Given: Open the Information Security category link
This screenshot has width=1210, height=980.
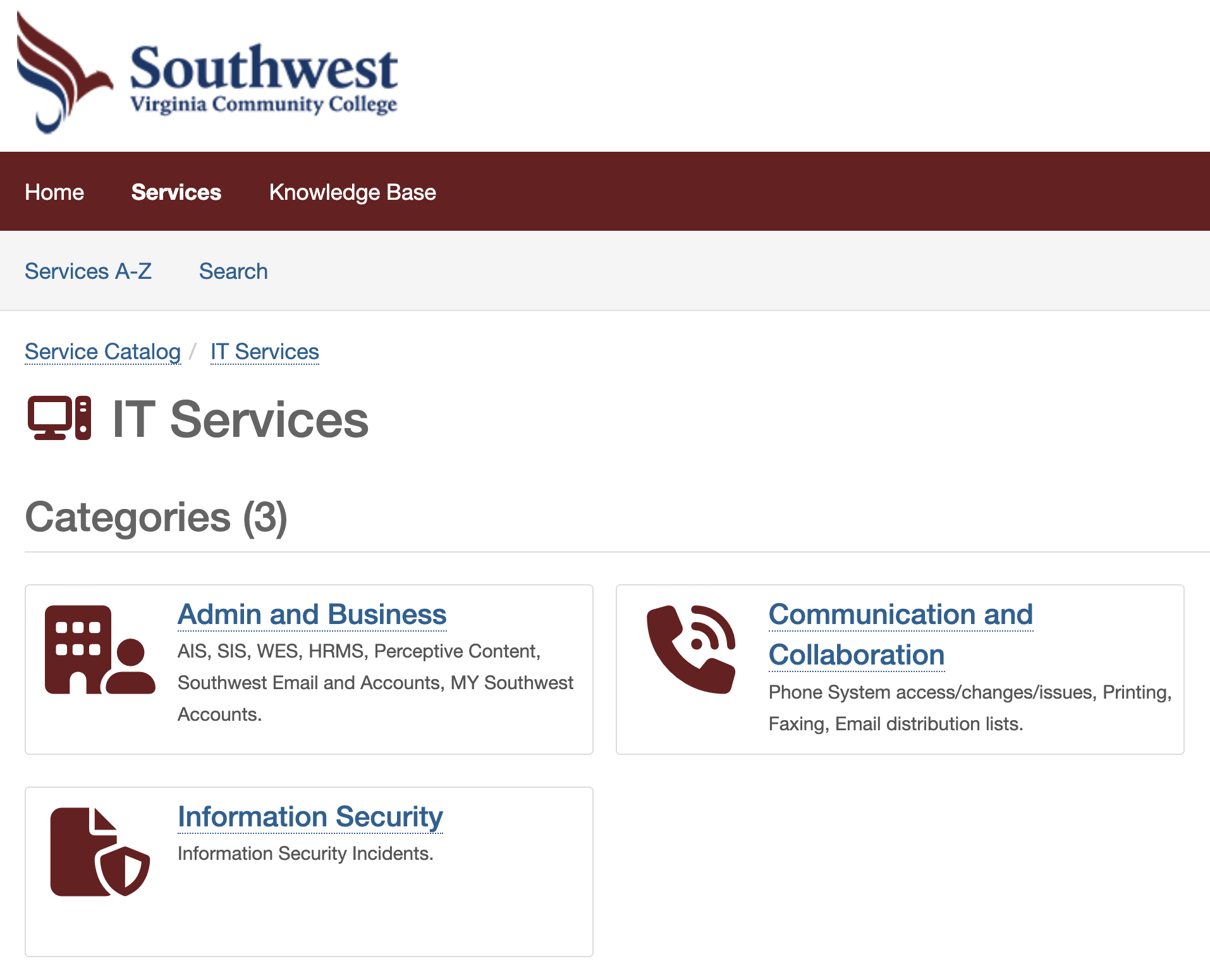Looking at the screenshot, I should [310, 817].
